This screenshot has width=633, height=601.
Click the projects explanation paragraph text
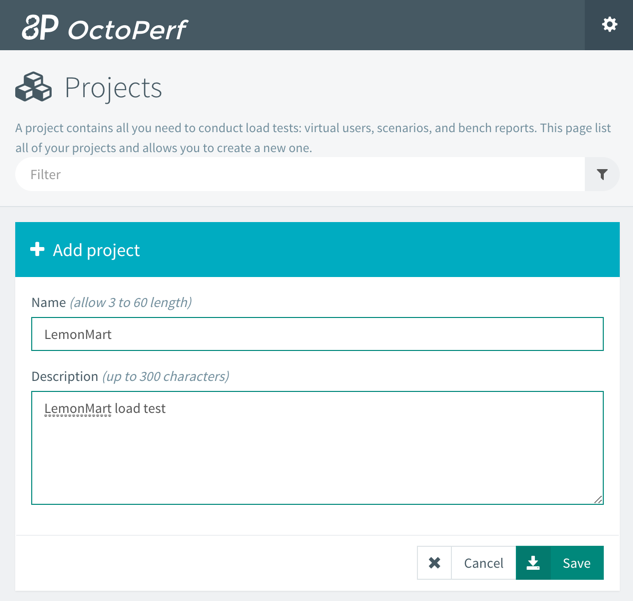coord(313,138)
